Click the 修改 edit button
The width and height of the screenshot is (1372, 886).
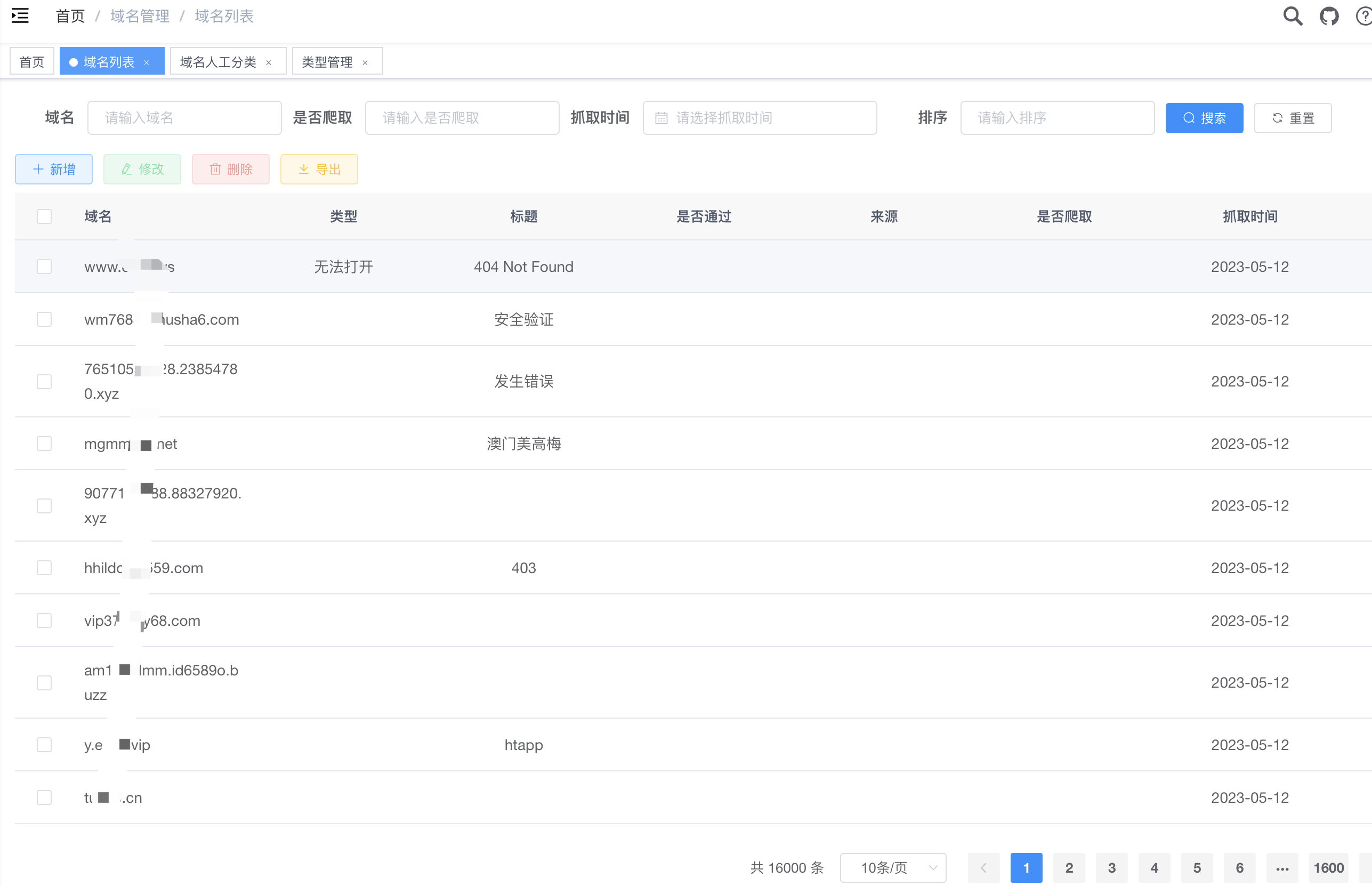[x=142, y=169]
